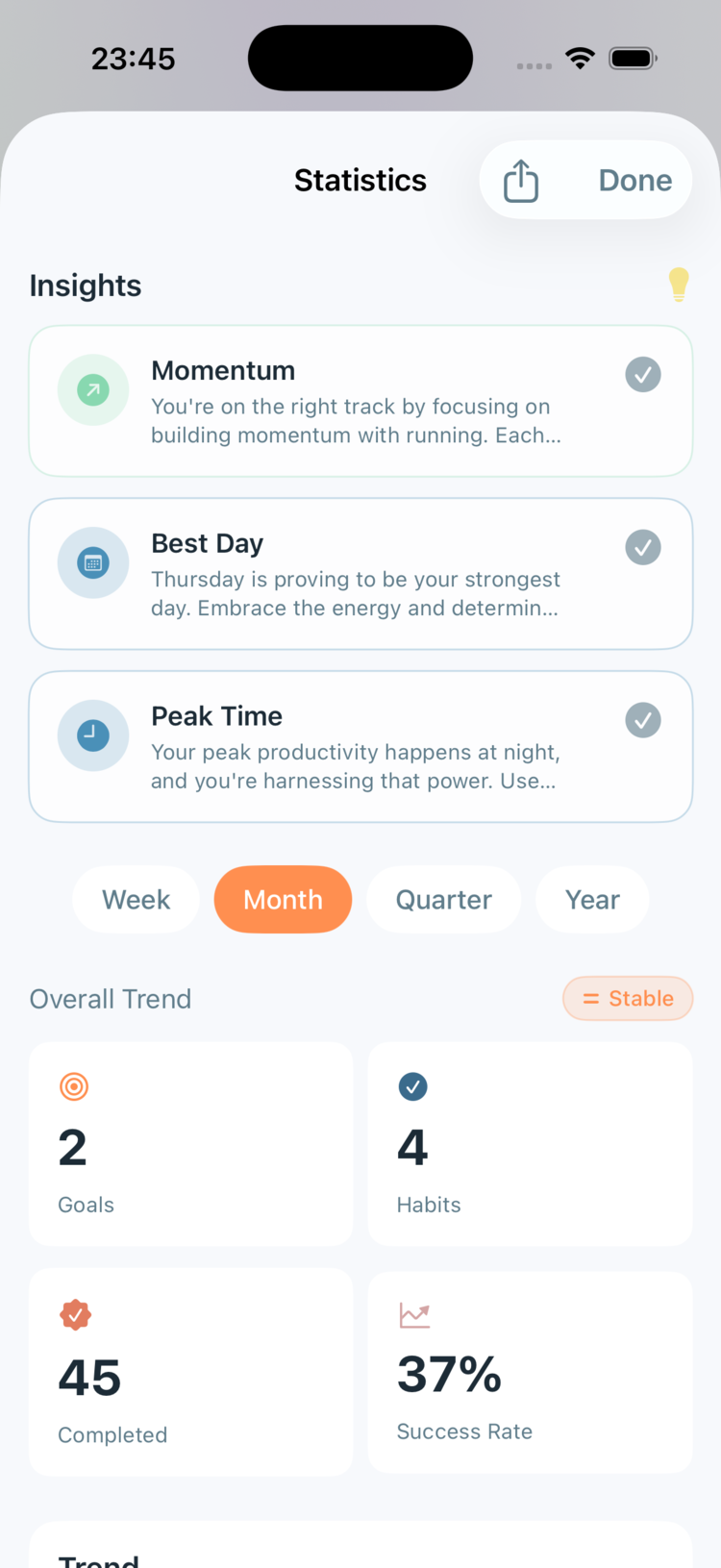Tap the blue Habits checkmark icon
721x1568 pixels.
click(412, 1086)
